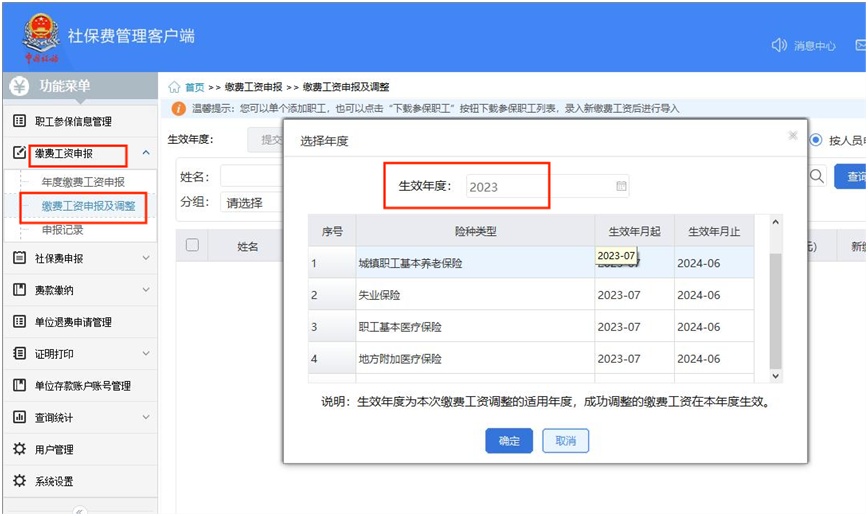The width and height of the screenshot is (868, 516).
Task: Click the 序号 column header
Action: 332,231
